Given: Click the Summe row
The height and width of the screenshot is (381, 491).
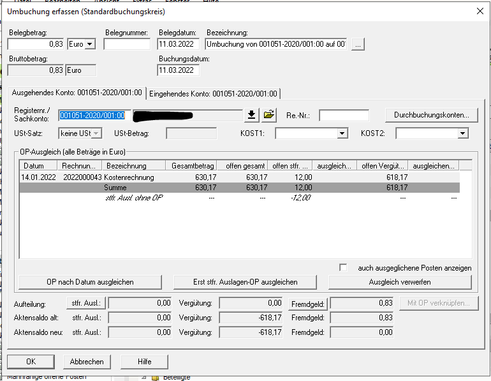Looking at the screenshot, I should 239,188.
